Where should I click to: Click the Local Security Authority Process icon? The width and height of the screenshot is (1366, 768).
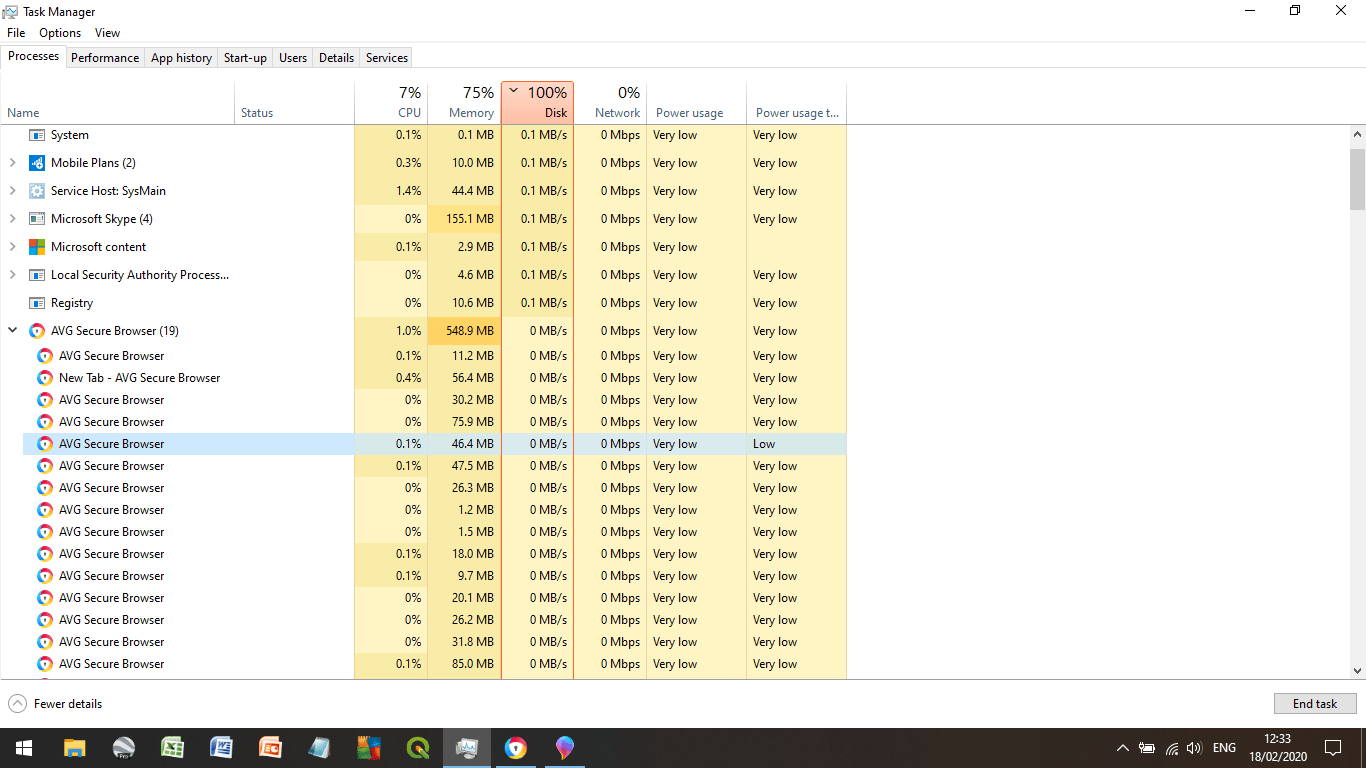click(x=37, y=274)
